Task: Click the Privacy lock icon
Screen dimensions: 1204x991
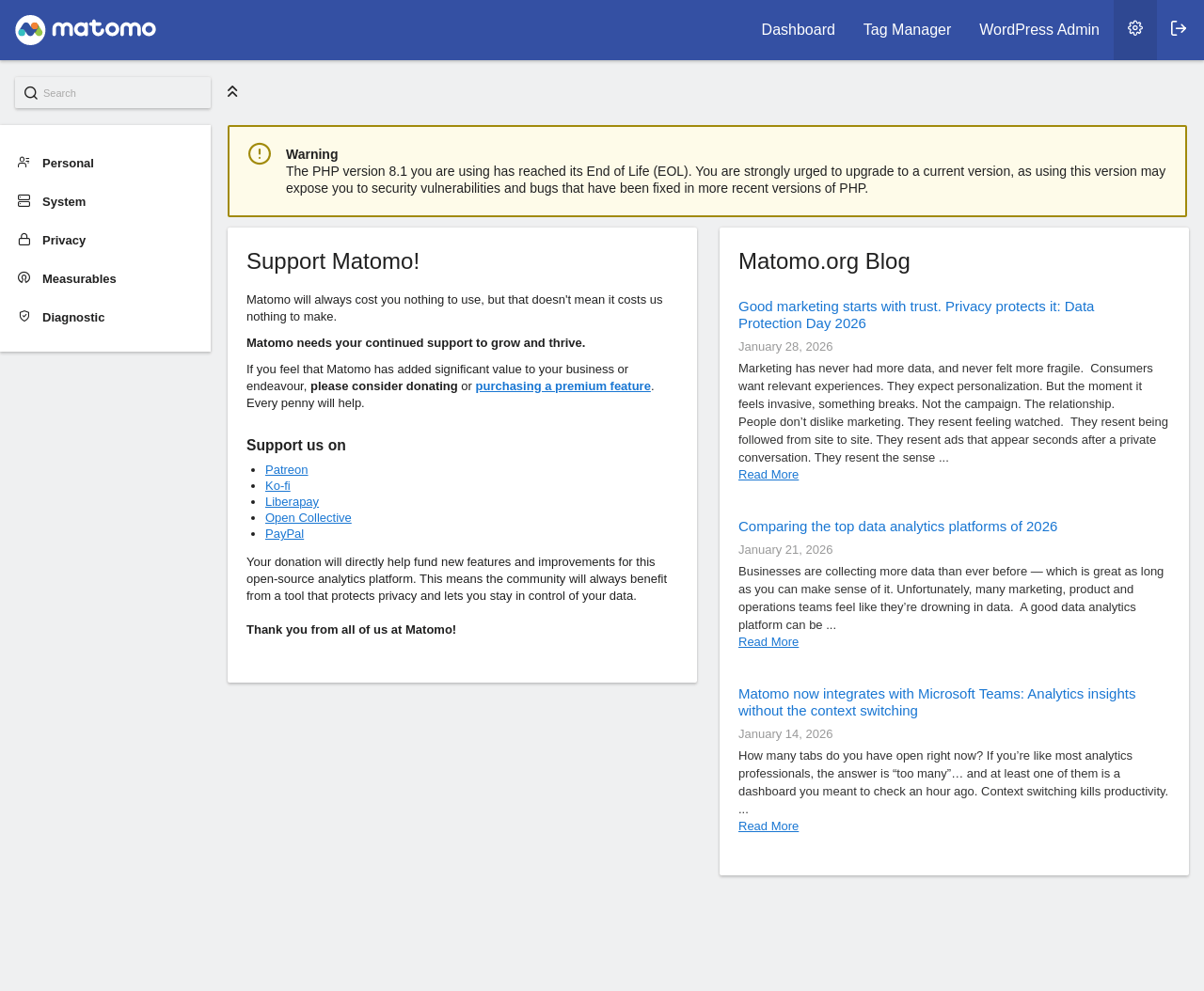Action: point(24,240)
